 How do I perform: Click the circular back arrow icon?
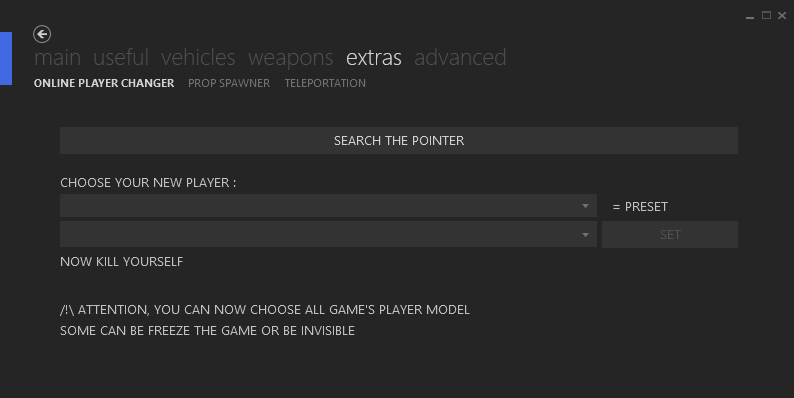[x=42, y=34]
